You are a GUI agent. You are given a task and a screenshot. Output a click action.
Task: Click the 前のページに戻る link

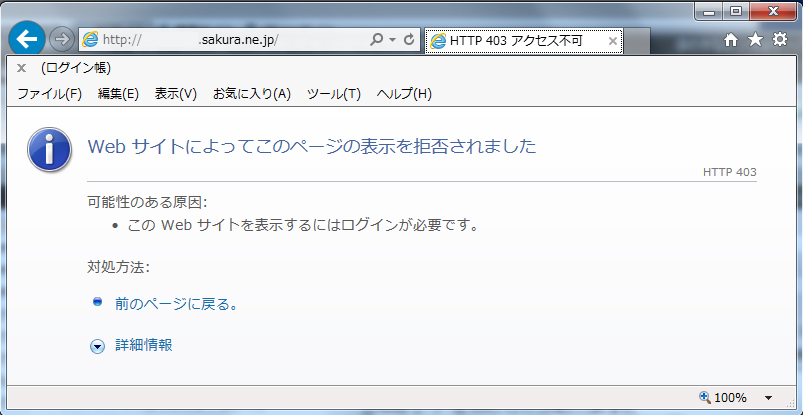(176, 303)
